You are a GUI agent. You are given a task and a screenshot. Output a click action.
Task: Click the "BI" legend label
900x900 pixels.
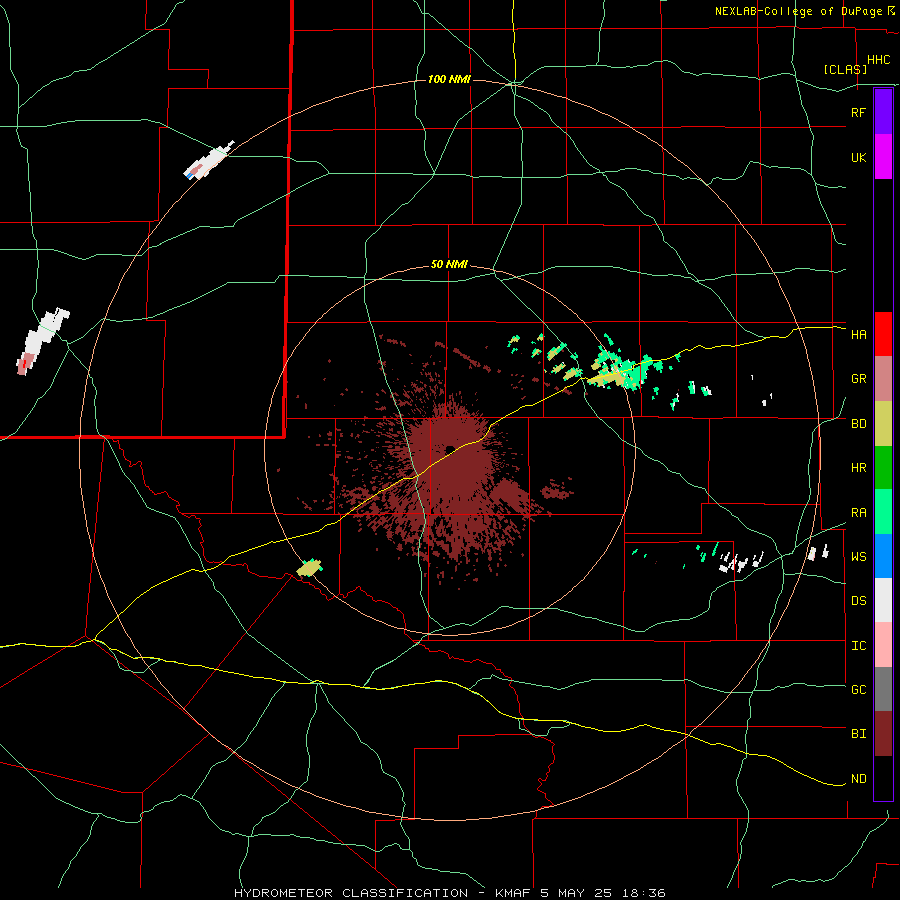click(858, 734)
